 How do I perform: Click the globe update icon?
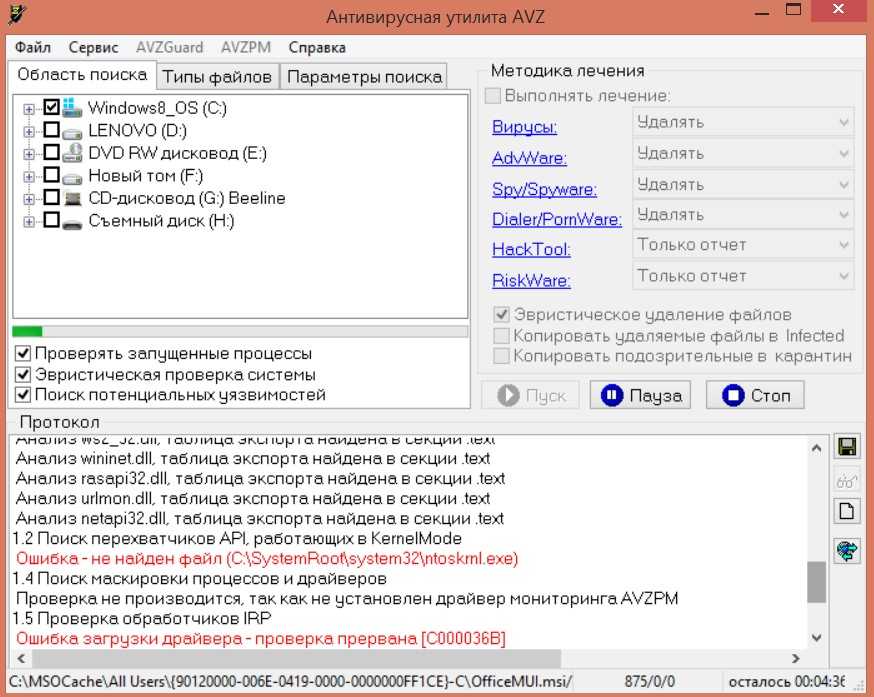point(846,549)
